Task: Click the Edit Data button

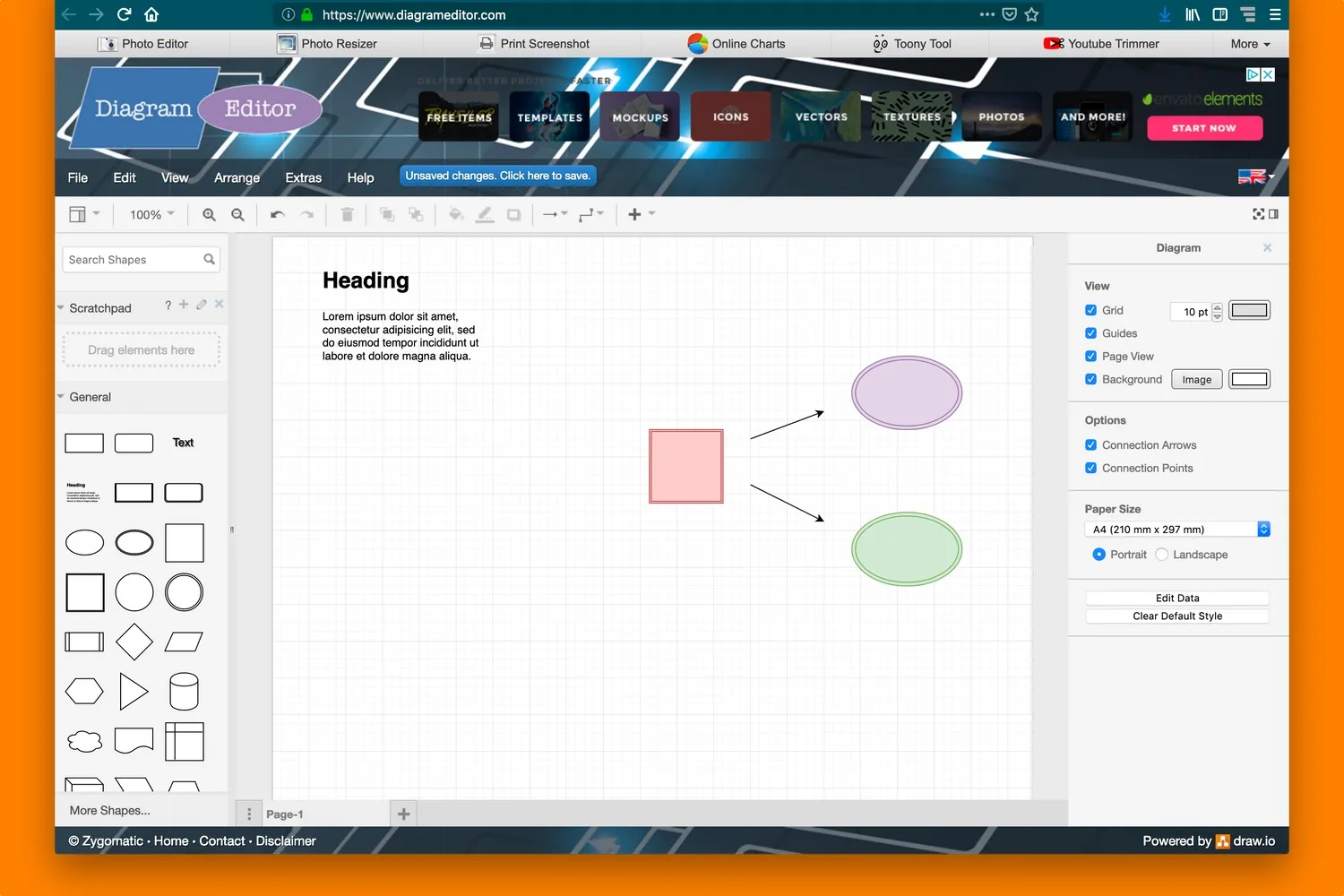Action: point(1177,599)
